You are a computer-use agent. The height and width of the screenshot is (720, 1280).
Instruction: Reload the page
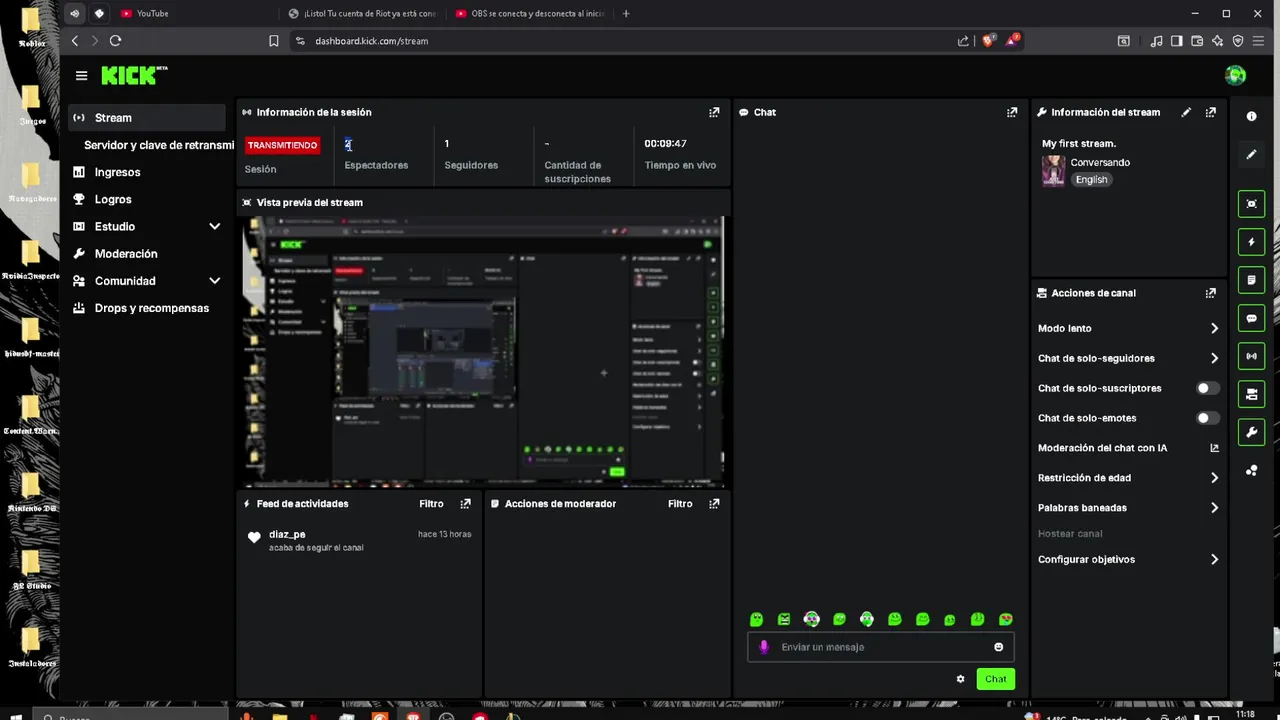pyautogui.click(x=115, y=41)
